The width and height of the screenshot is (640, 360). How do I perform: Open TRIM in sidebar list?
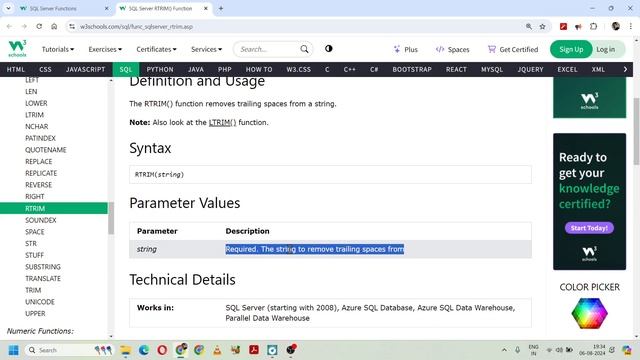(33, 290)
